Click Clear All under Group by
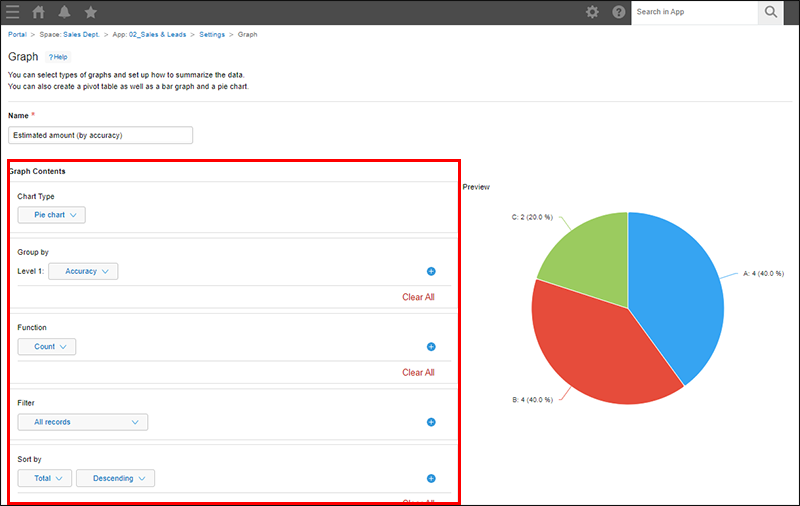Image resolution: width=800 pixels, height=506 pixels. (x=418, y=297)
